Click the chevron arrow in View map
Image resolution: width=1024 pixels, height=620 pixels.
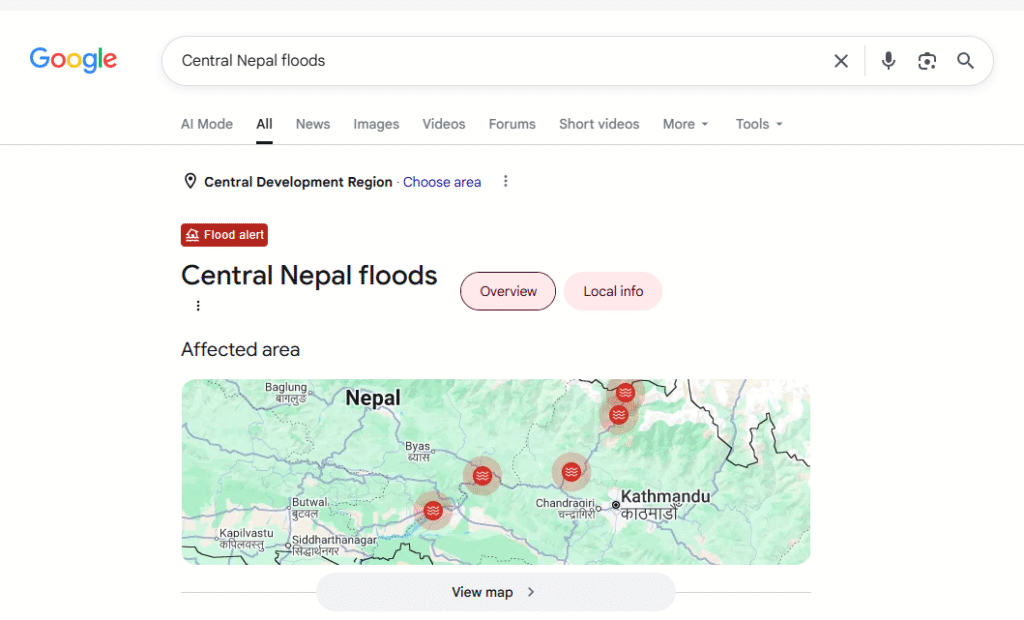pyautogui.click(x=531, y=592)
